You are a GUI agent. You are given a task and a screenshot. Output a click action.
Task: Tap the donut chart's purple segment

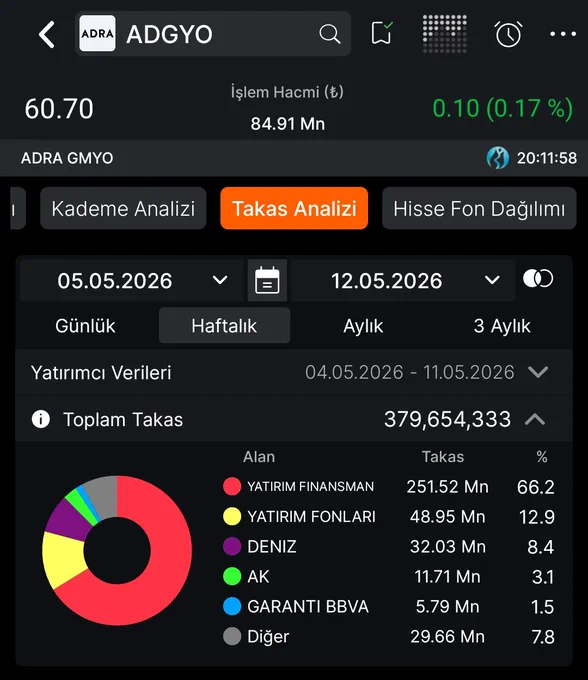click(67, 520)
